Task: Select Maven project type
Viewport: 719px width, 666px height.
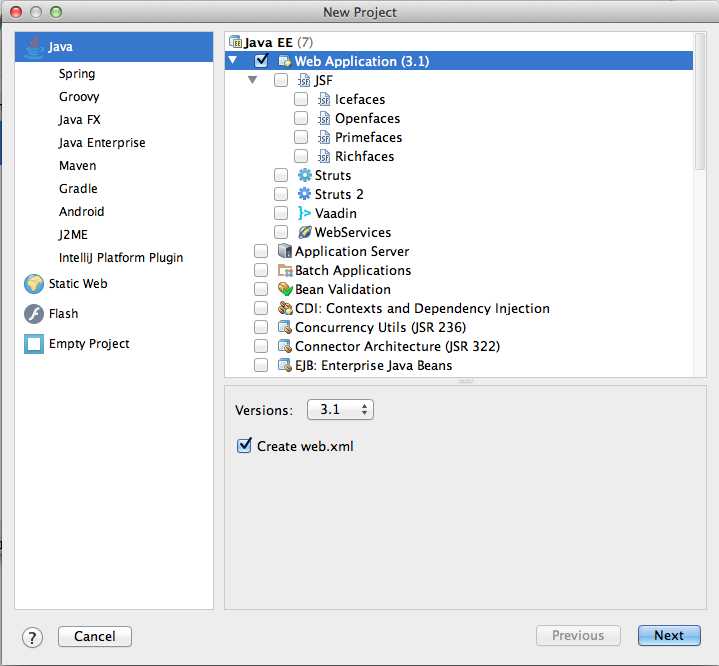Action: coord(77,166)
